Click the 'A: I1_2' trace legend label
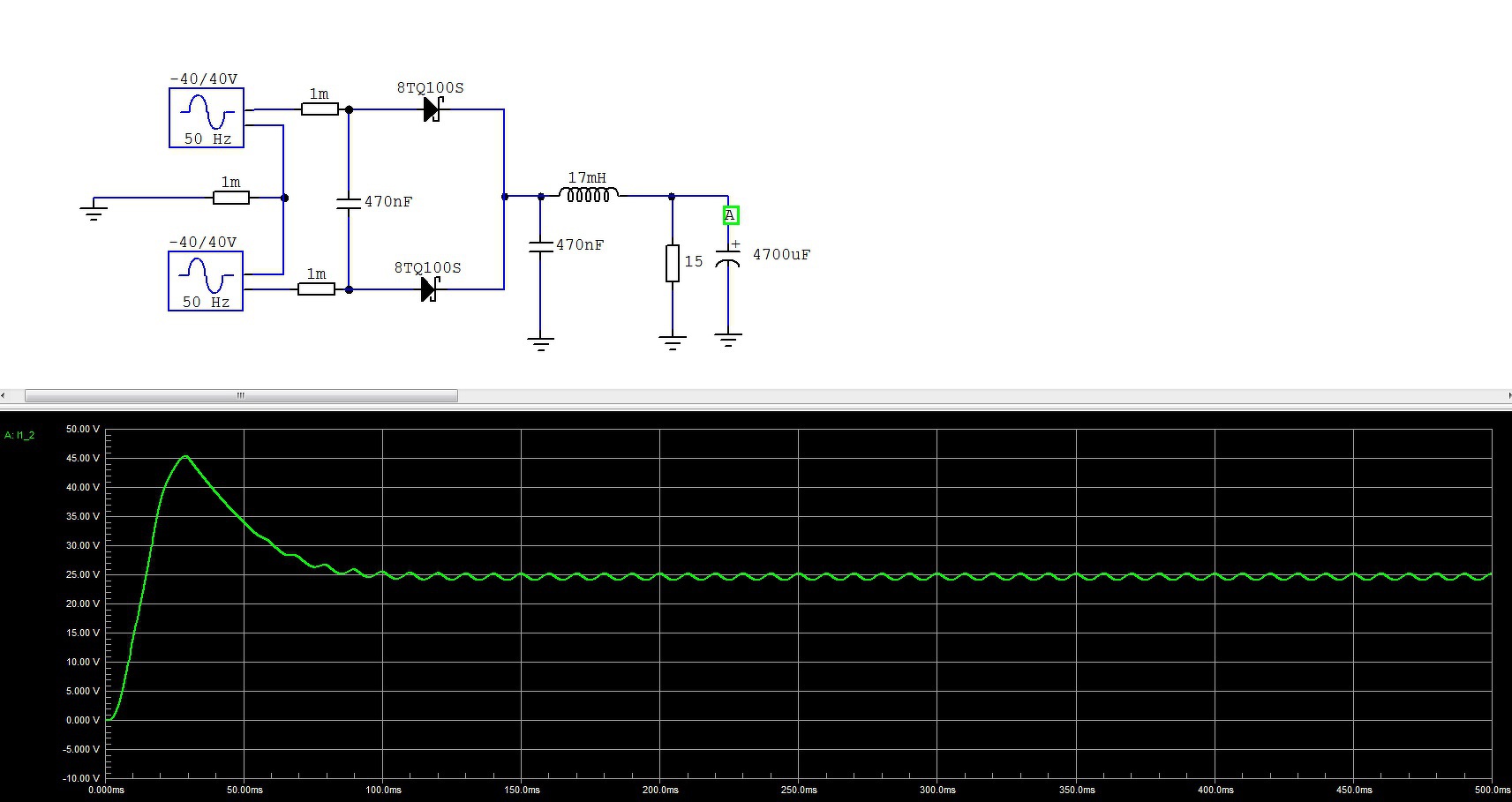 coord(19,435)
